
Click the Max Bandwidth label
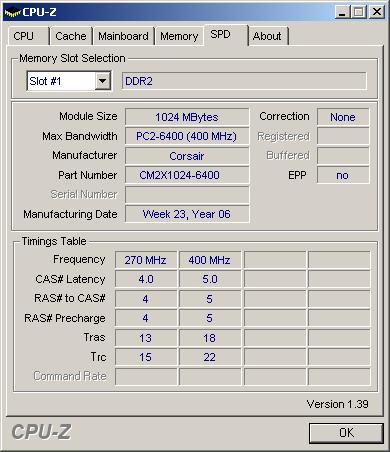[80, 136]
